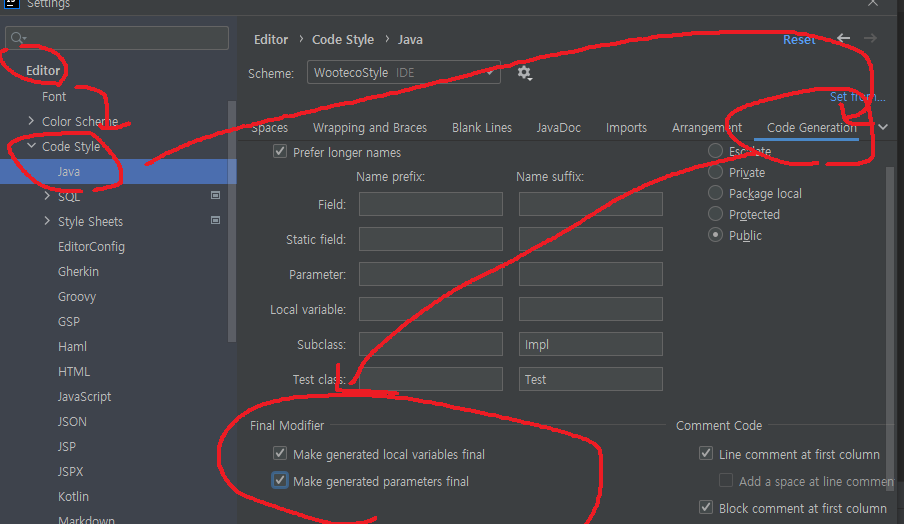Switch to the Imports tab
The height and width of the screenshot is (524, 904).
point(626,127)
